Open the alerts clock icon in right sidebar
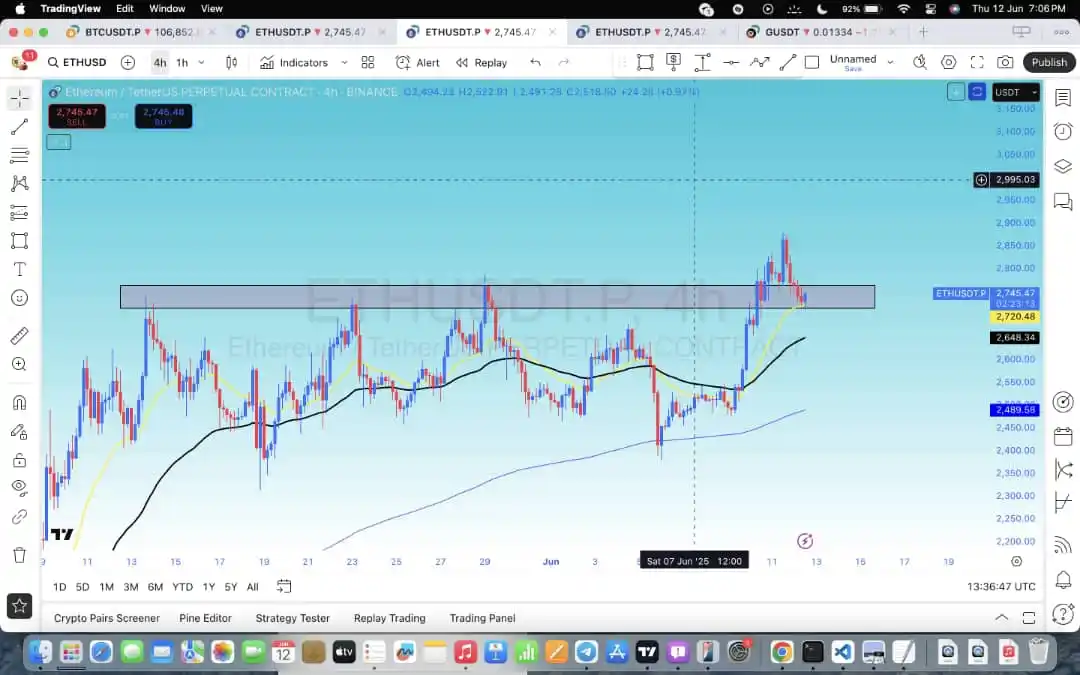 [x=1063, y=132]
